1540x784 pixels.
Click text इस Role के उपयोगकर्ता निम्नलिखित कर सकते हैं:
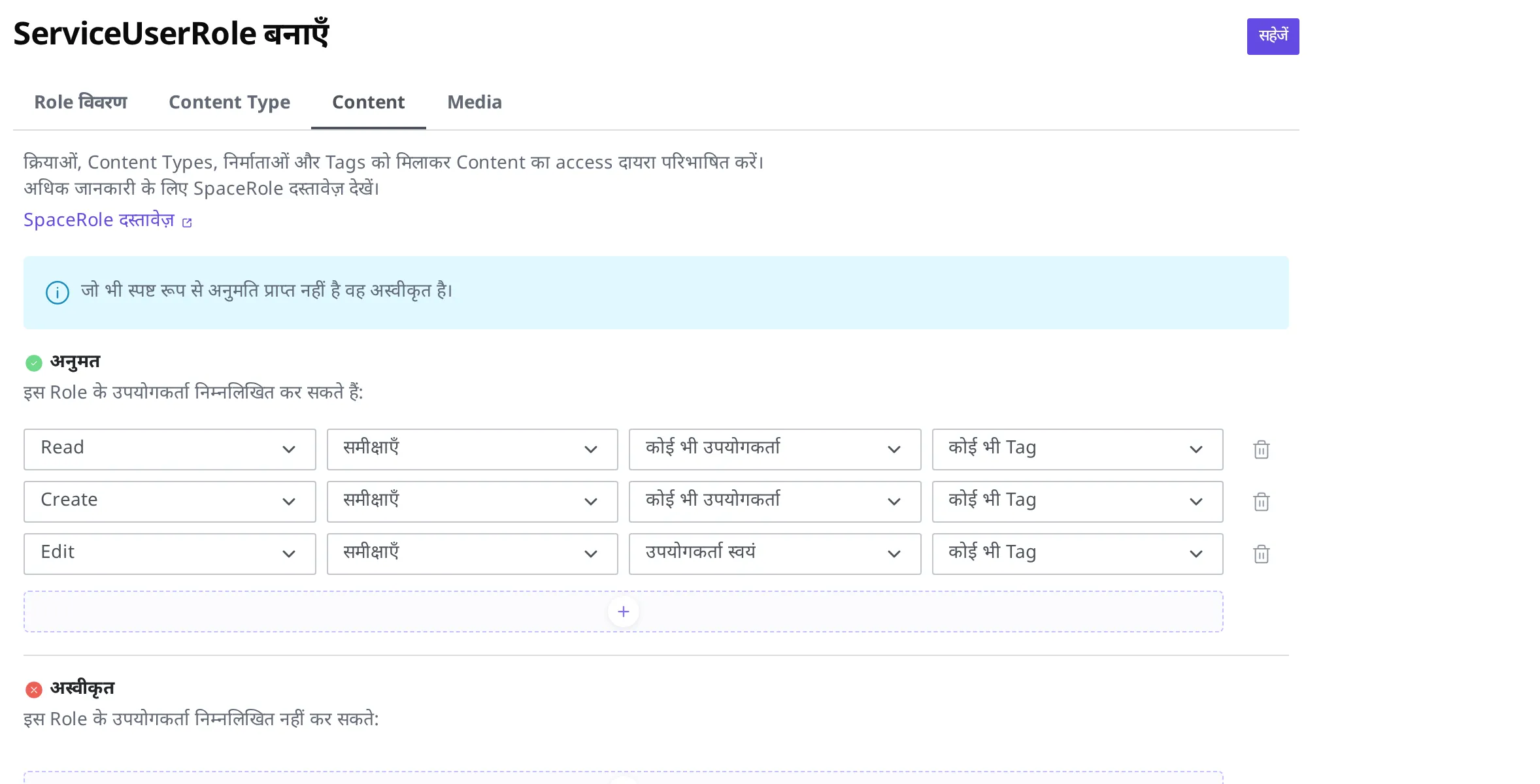(193, 392)
